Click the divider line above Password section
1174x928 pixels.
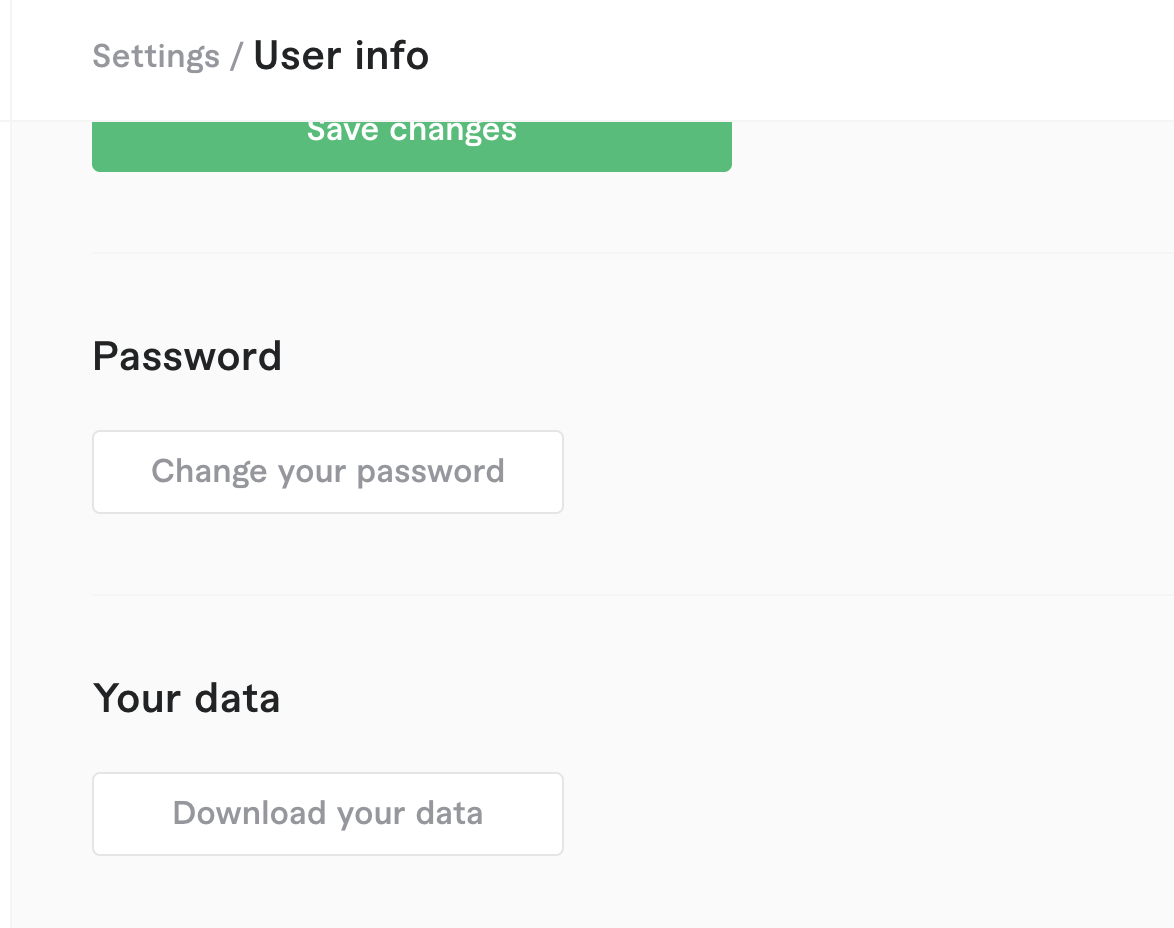[600, 253]
